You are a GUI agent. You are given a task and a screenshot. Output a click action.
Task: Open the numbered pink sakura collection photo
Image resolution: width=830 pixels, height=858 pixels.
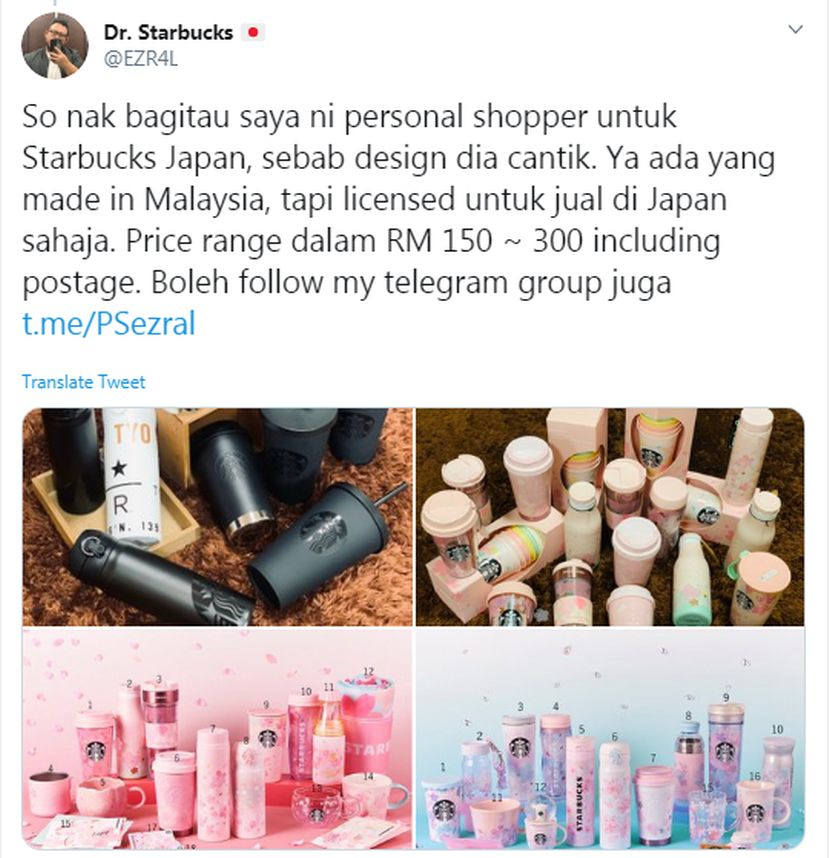218,738
